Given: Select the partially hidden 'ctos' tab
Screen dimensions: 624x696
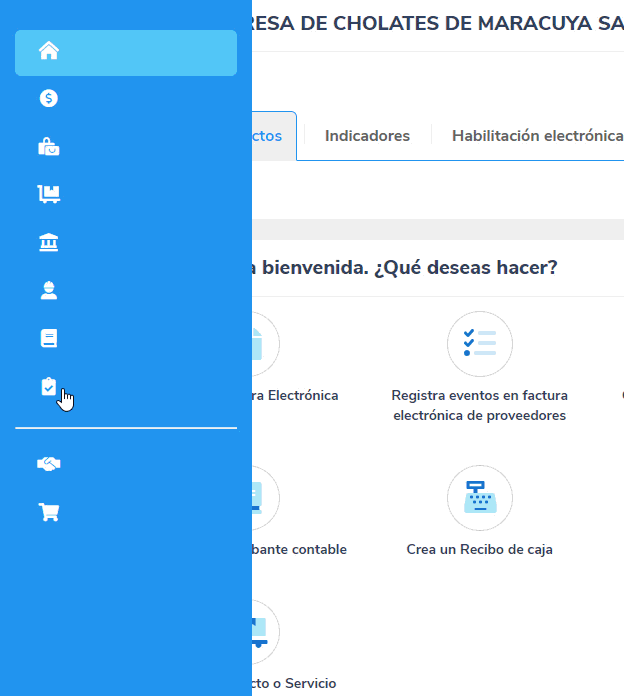Looking at the screenshot, I should point(274,136).
